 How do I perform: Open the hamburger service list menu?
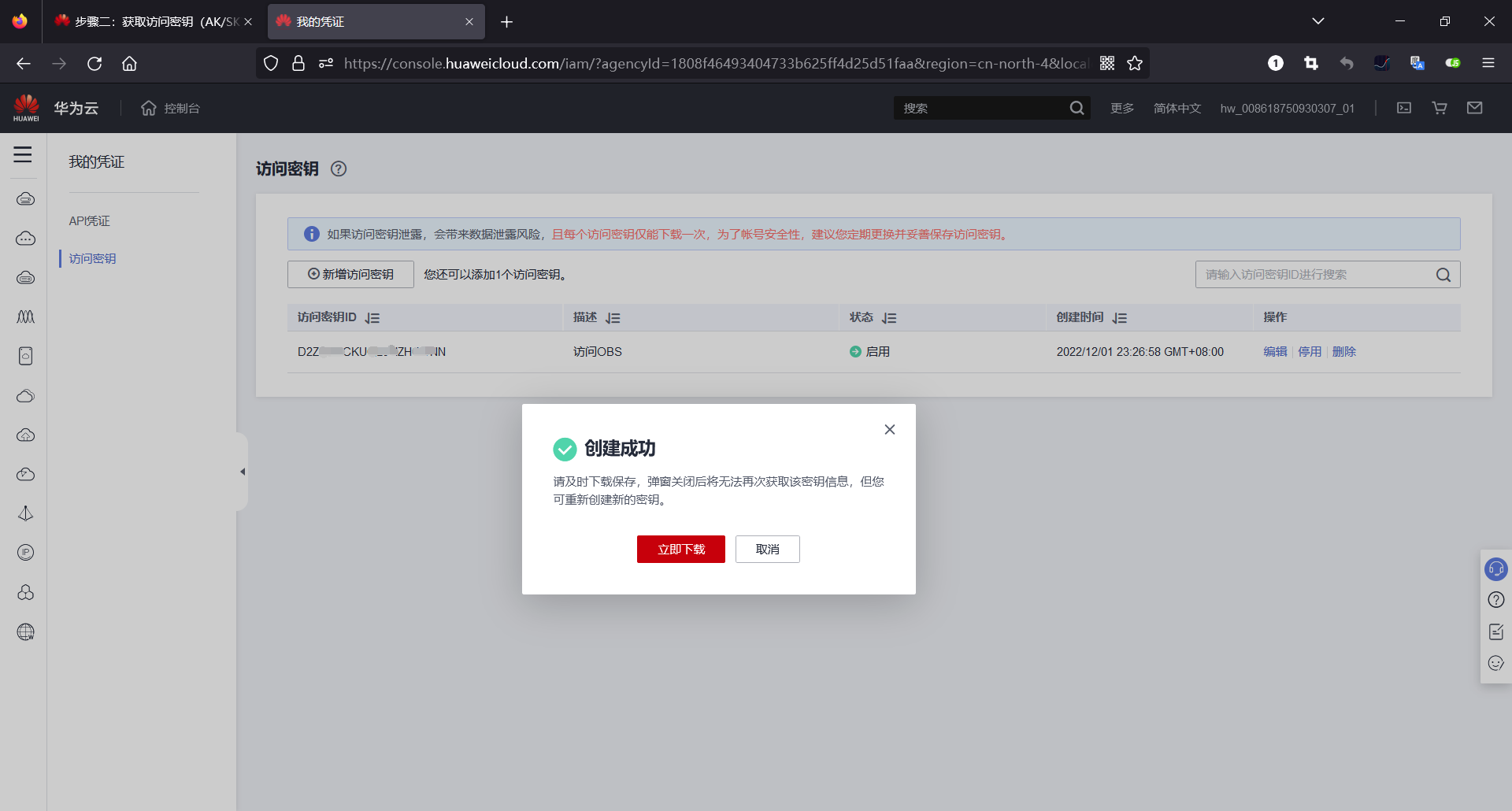point(23,155)
